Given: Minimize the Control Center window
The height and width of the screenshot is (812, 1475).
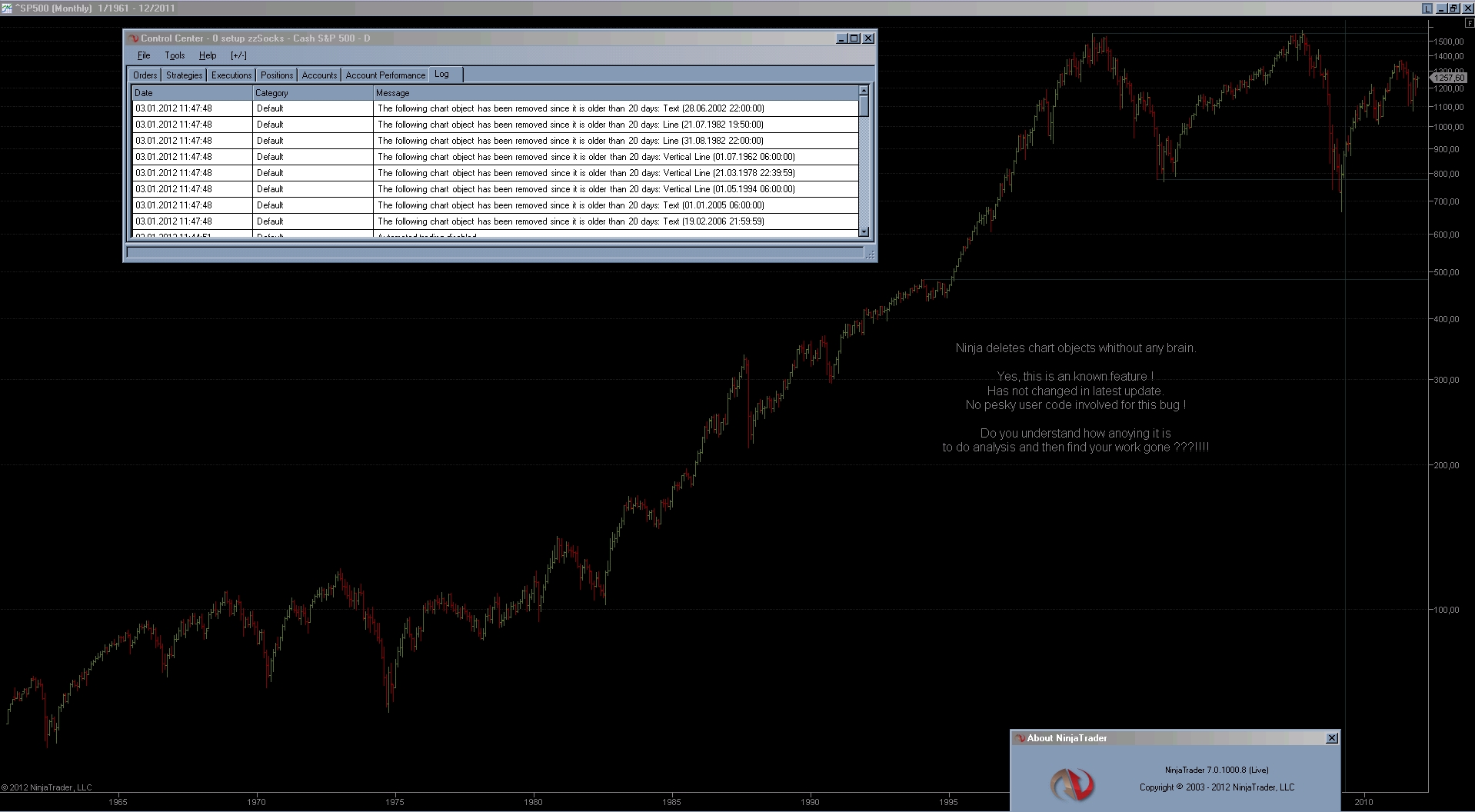Looking at the screenshot, I should (841, 38).
